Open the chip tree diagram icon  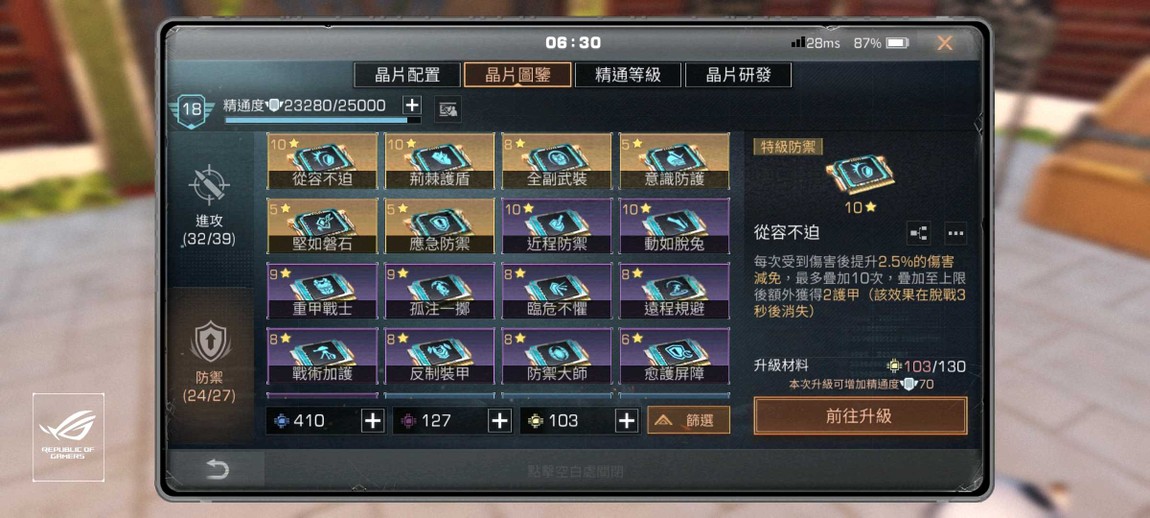(x=918, y=233)
